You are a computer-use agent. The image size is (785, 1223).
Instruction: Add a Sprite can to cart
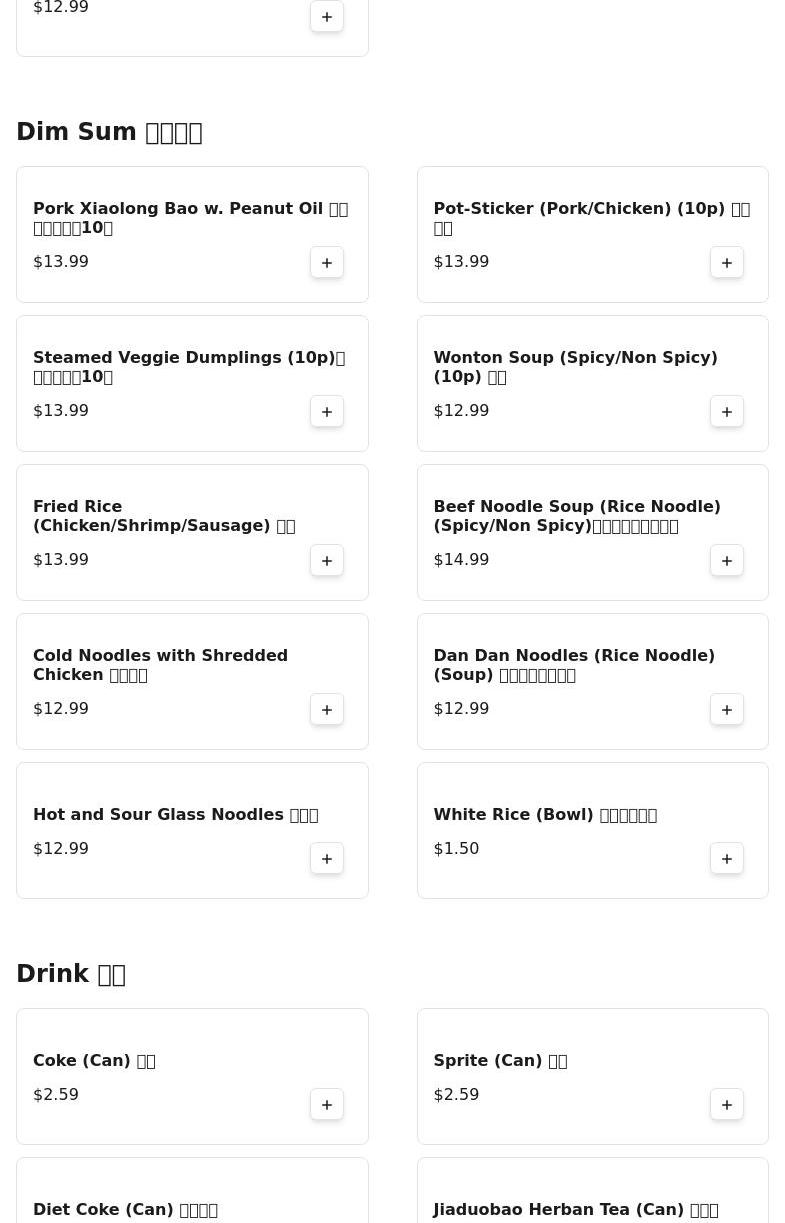(727, 1104)
